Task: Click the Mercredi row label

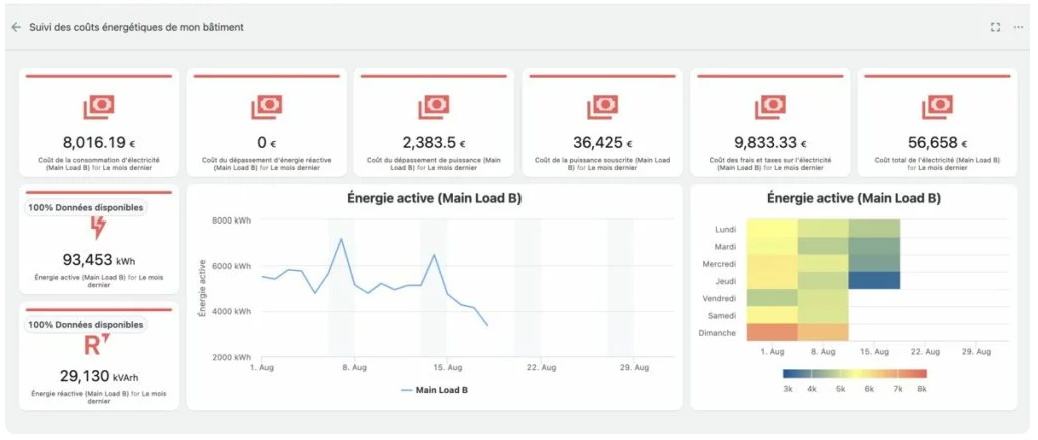Action: pos(720,264)
